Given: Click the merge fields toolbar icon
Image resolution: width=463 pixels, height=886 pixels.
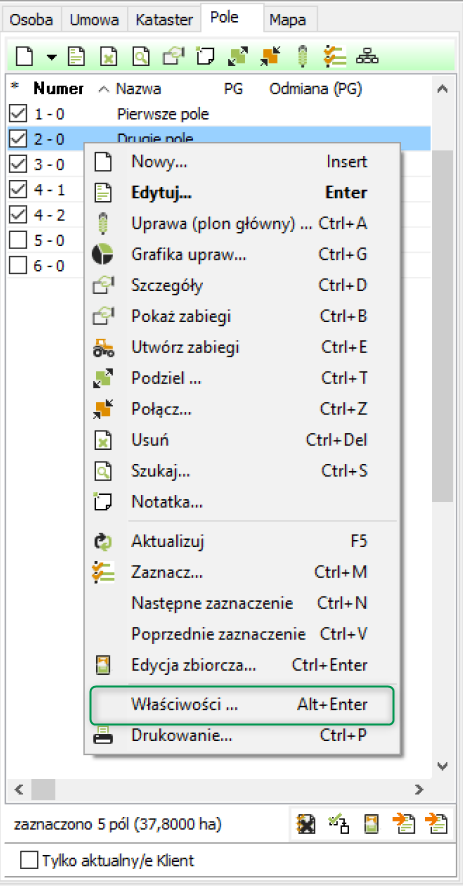Looking at the screenshot, I should pos(270,57).
